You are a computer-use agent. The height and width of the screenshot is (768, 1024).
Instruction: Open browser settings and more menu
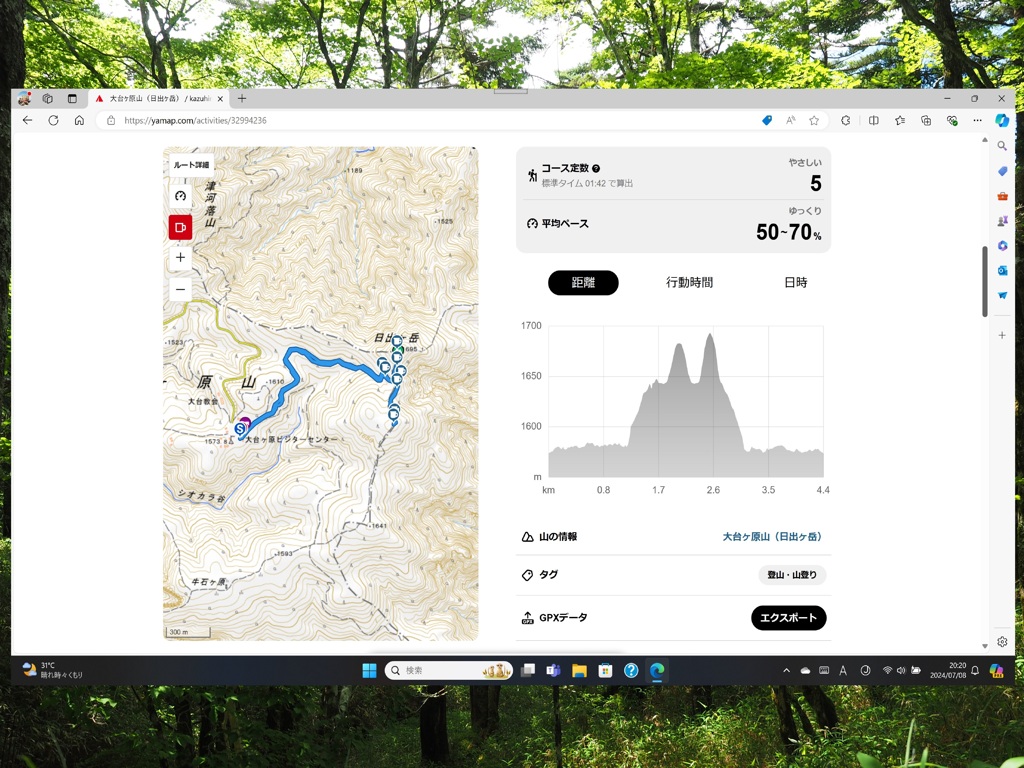(977, 120)
